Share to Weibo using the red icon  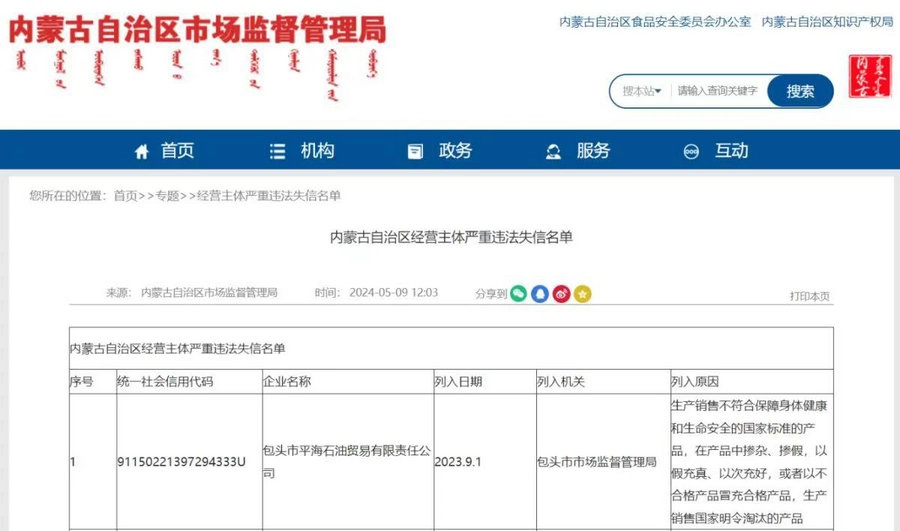point(562,293)
